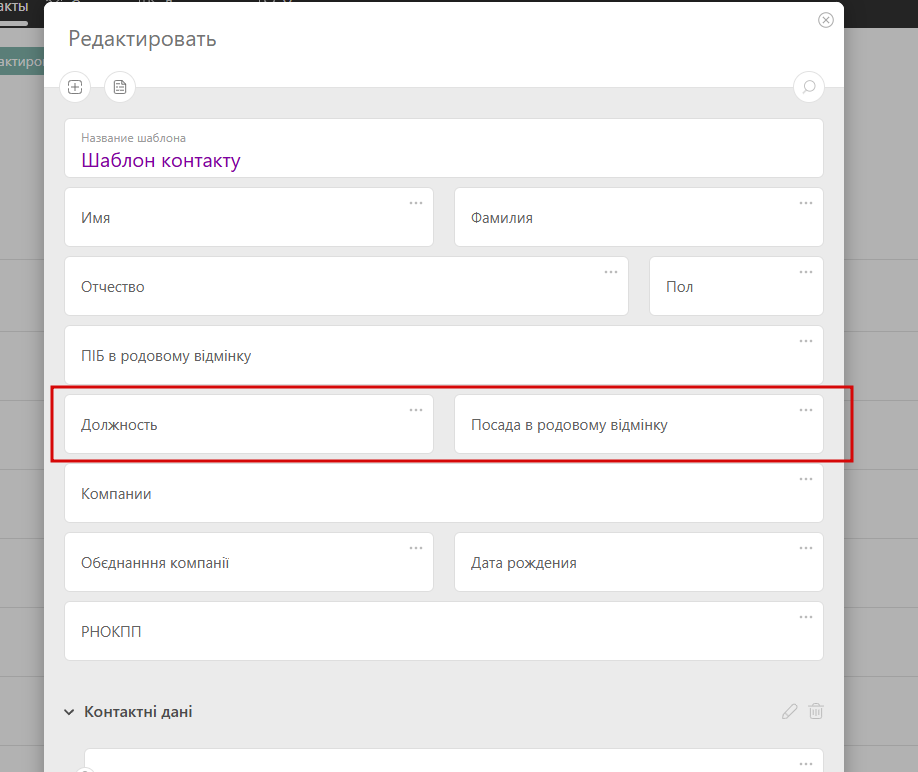Collapse the Контактні дані section chevron
Screen dimensions: 918x772
click(x=69, y=712)
